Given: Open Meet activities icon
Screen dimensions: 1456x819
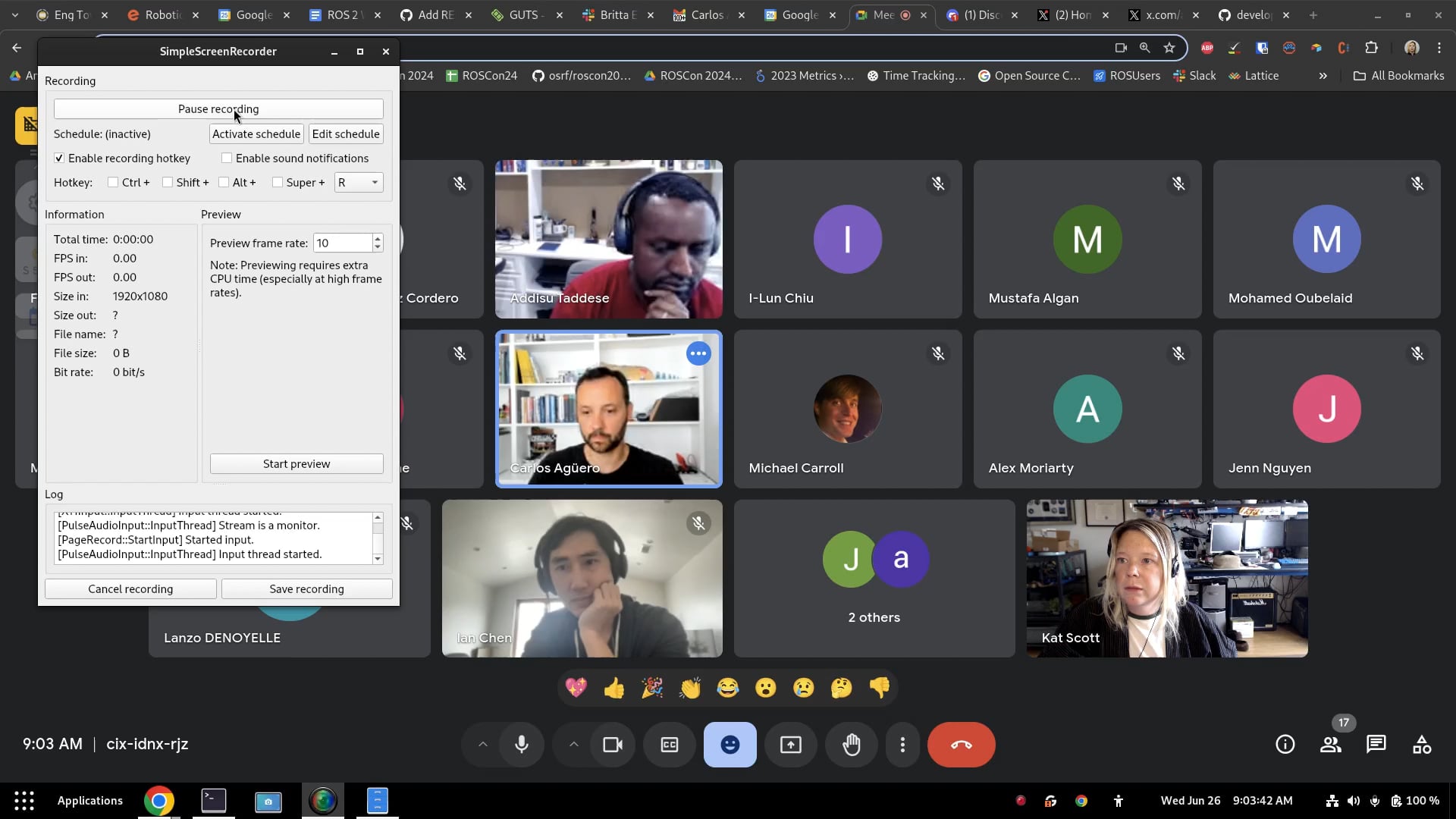Looking at the screenshot, I should click(1422, 745).
